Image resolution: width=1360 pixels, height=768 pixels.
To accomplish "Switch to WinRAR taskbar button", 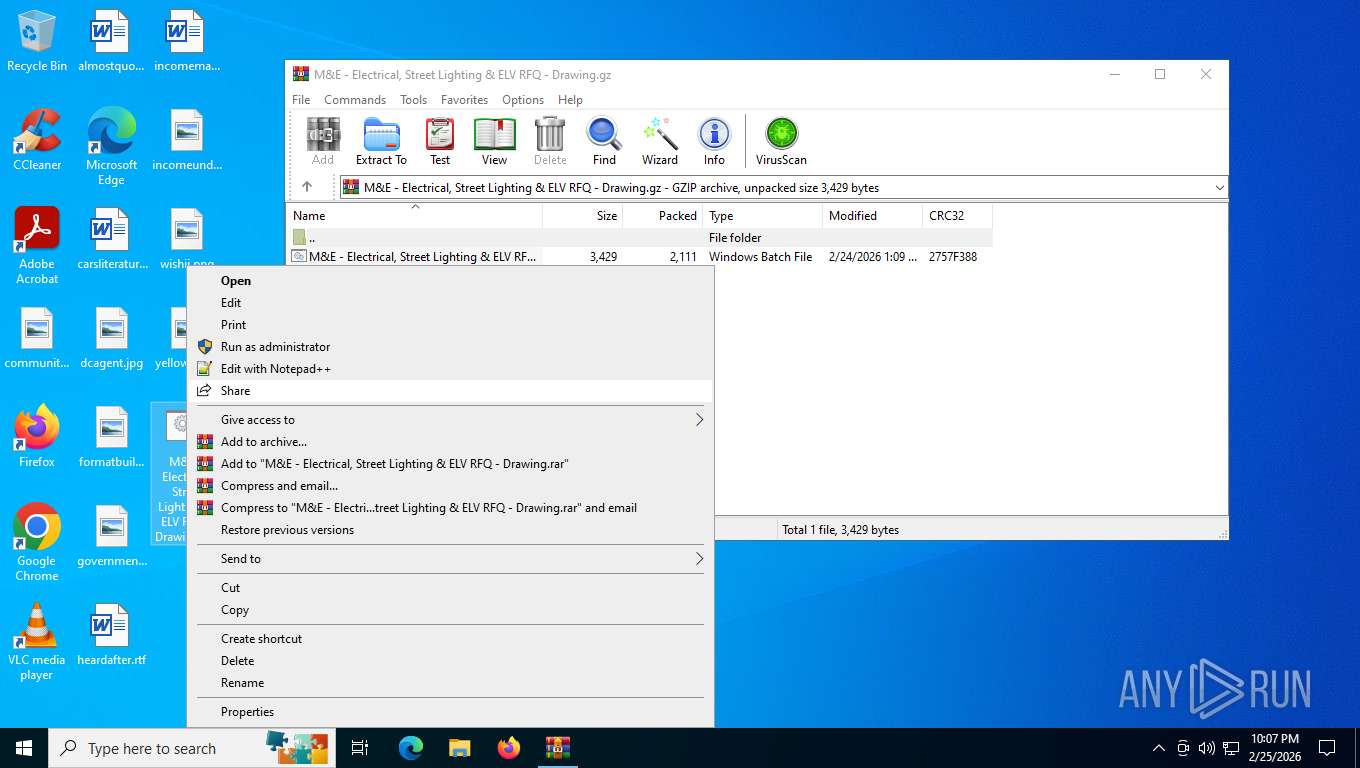I will pos(558,748).
